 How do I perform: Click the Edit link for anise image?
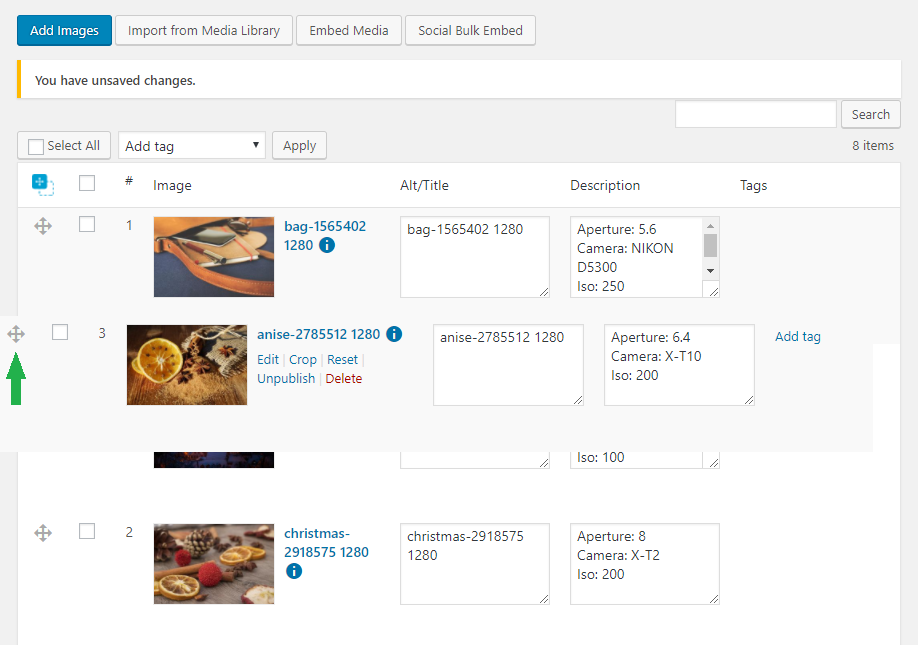268,359
